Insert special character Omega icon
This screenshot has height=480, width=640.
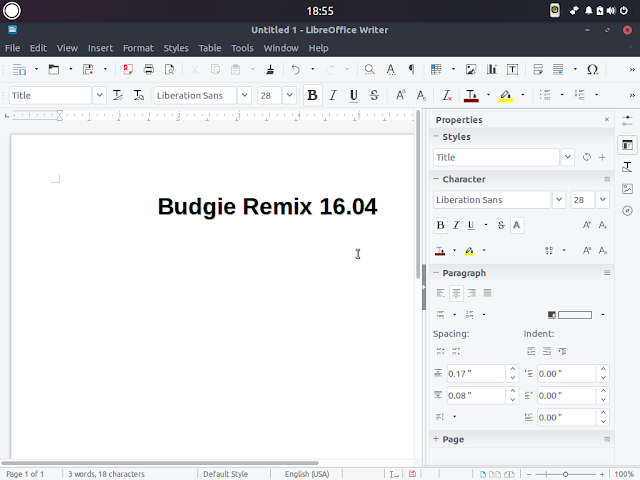tap(593, 69)
